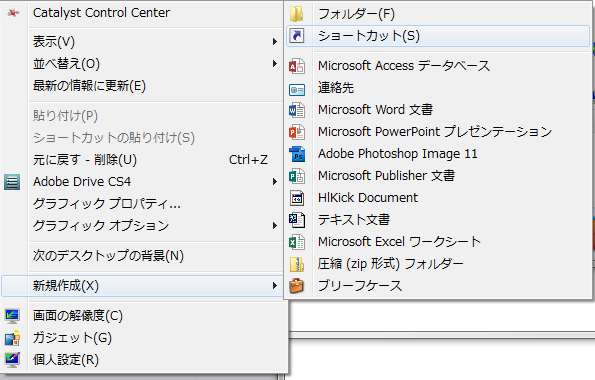
Task: Click the PowerPoint presentation icon
Action: 297,132
